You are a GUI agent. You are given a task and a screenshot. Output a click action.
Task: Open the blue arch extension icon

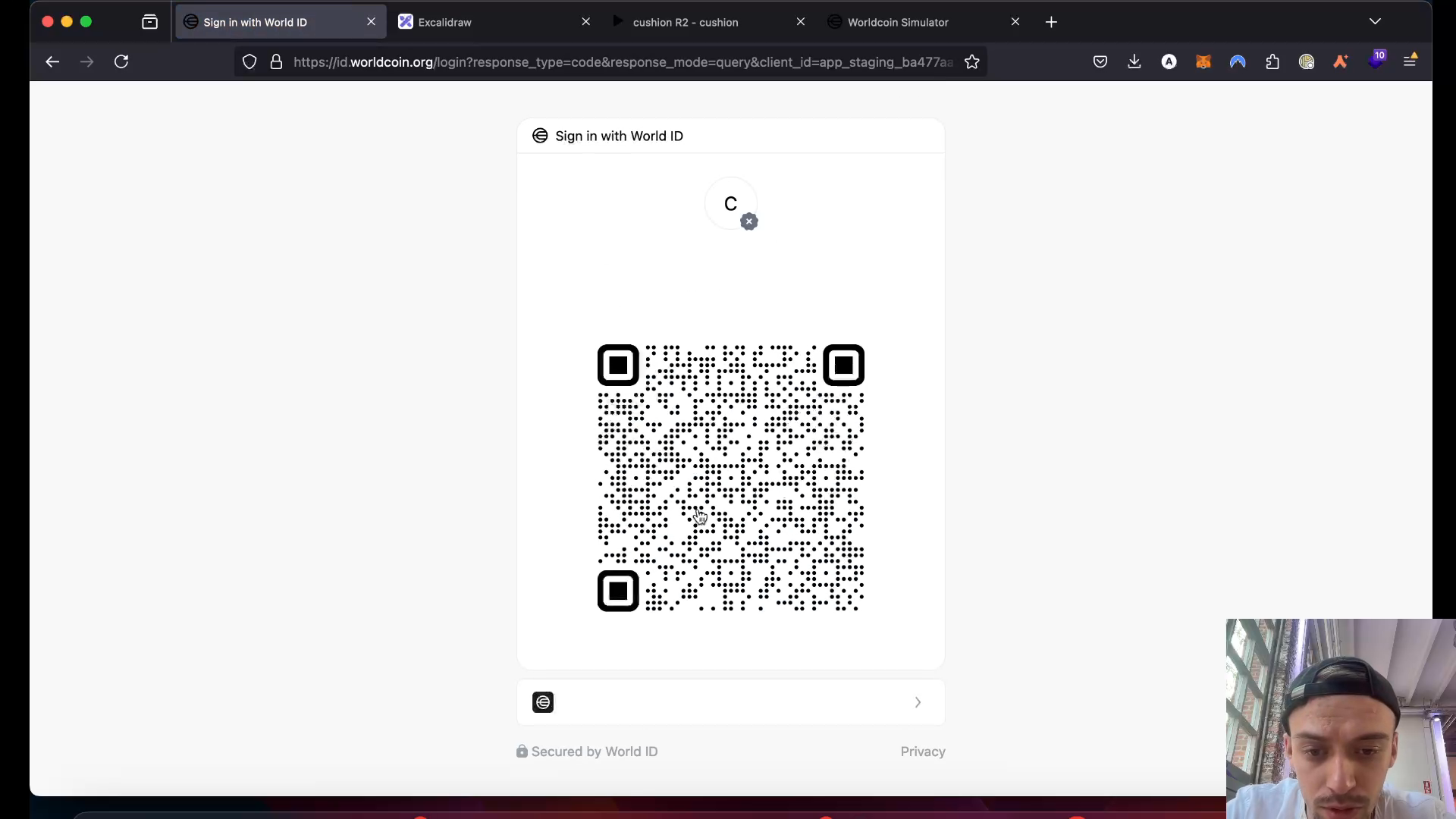[x=1237, y=61]
